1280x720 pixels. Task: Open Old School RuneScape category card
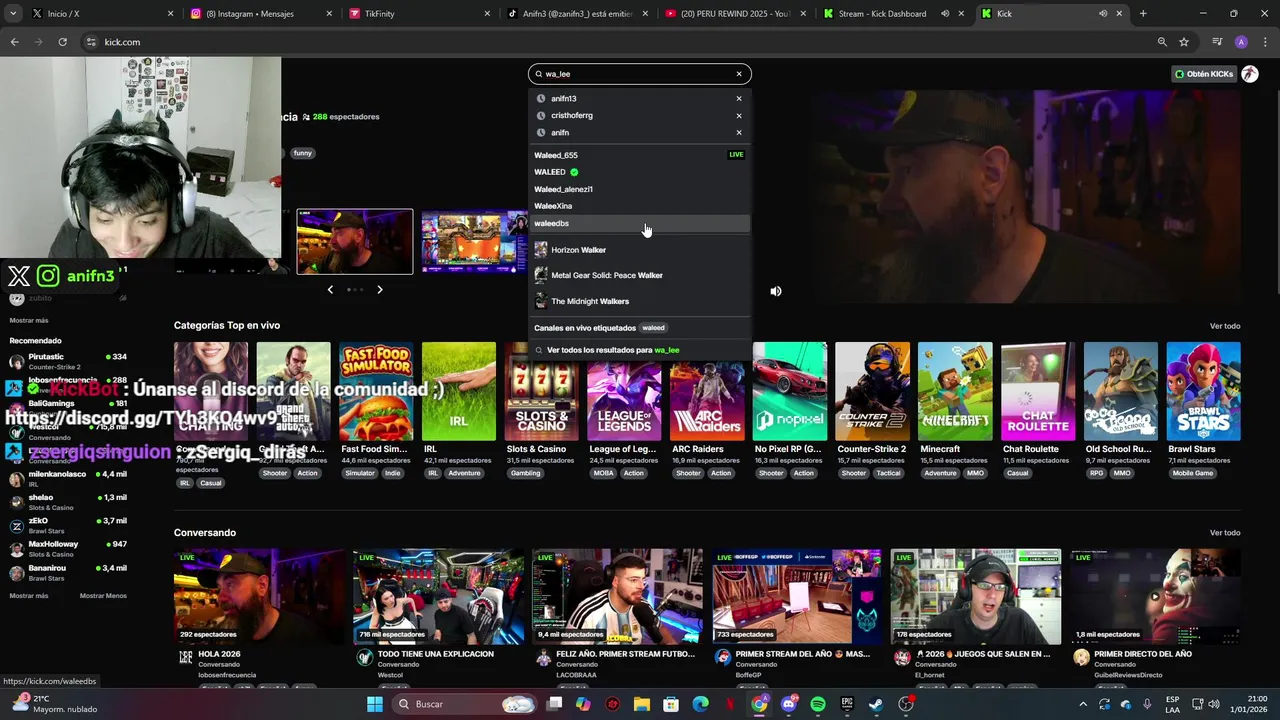(1121, 391)
